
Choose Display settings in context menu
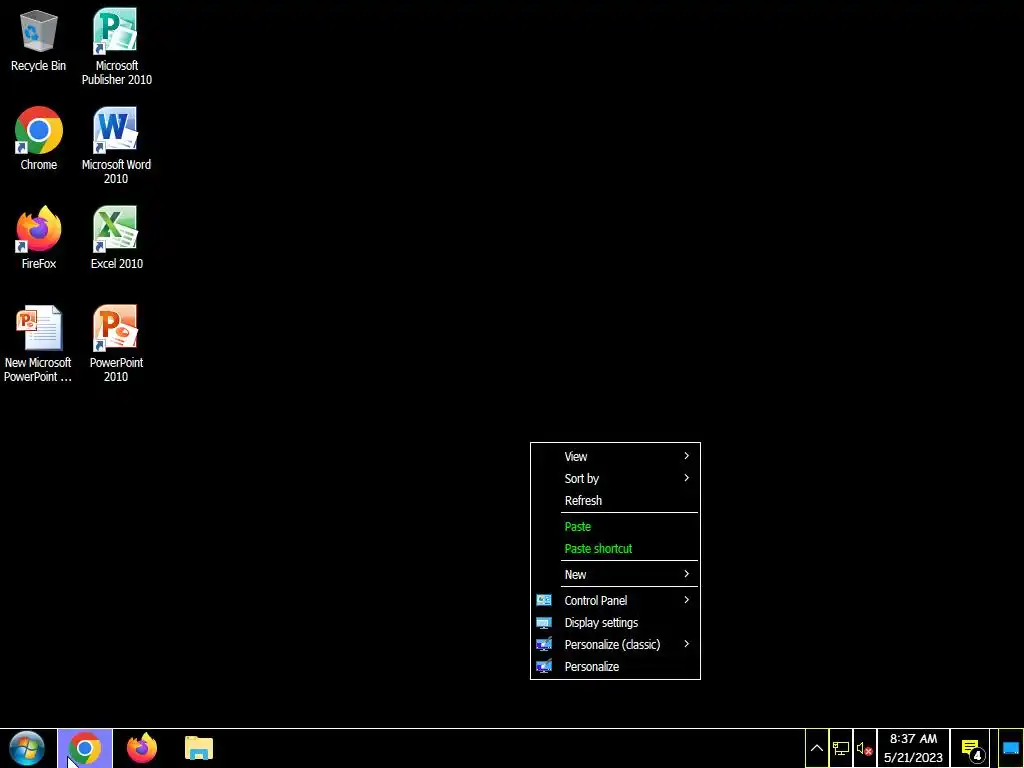coord(615,622)
